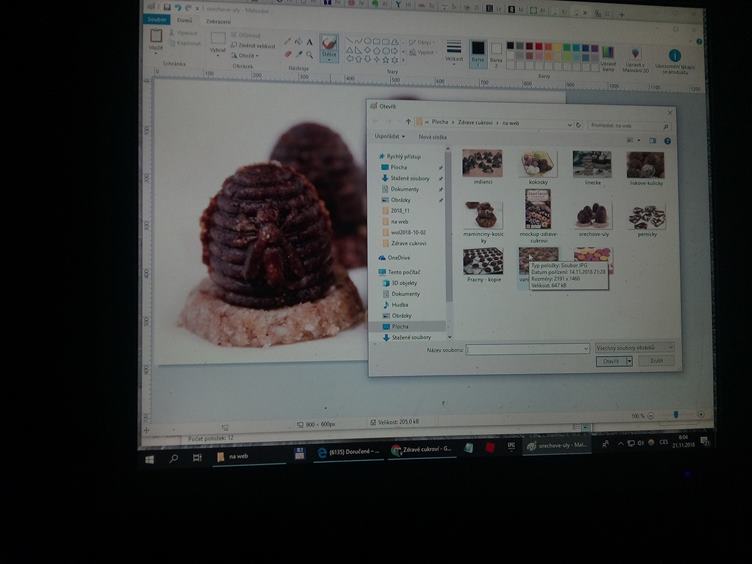
Task: Open the Chrome Zdravé cukroví taskbar item
Action: 422,450
